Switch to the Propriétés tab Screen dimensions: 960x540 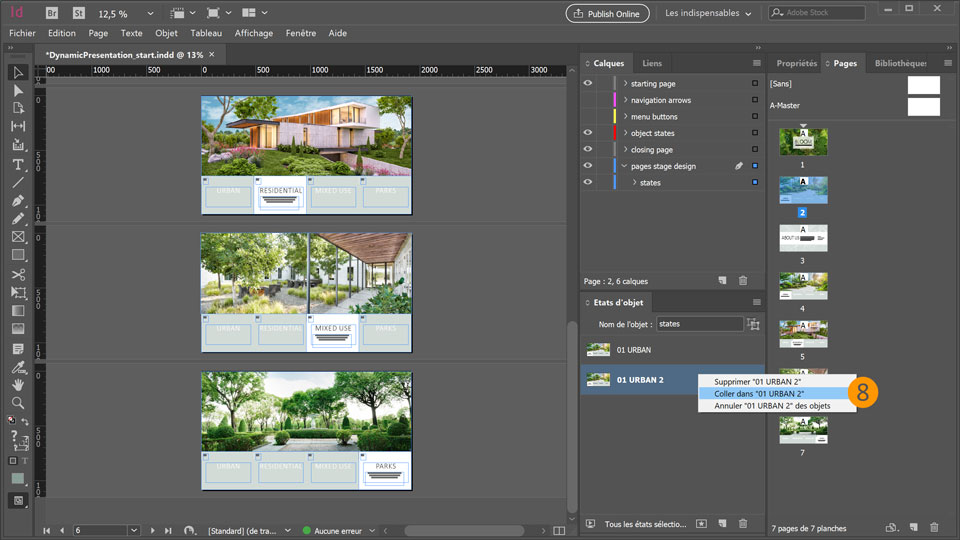point(797,63)
